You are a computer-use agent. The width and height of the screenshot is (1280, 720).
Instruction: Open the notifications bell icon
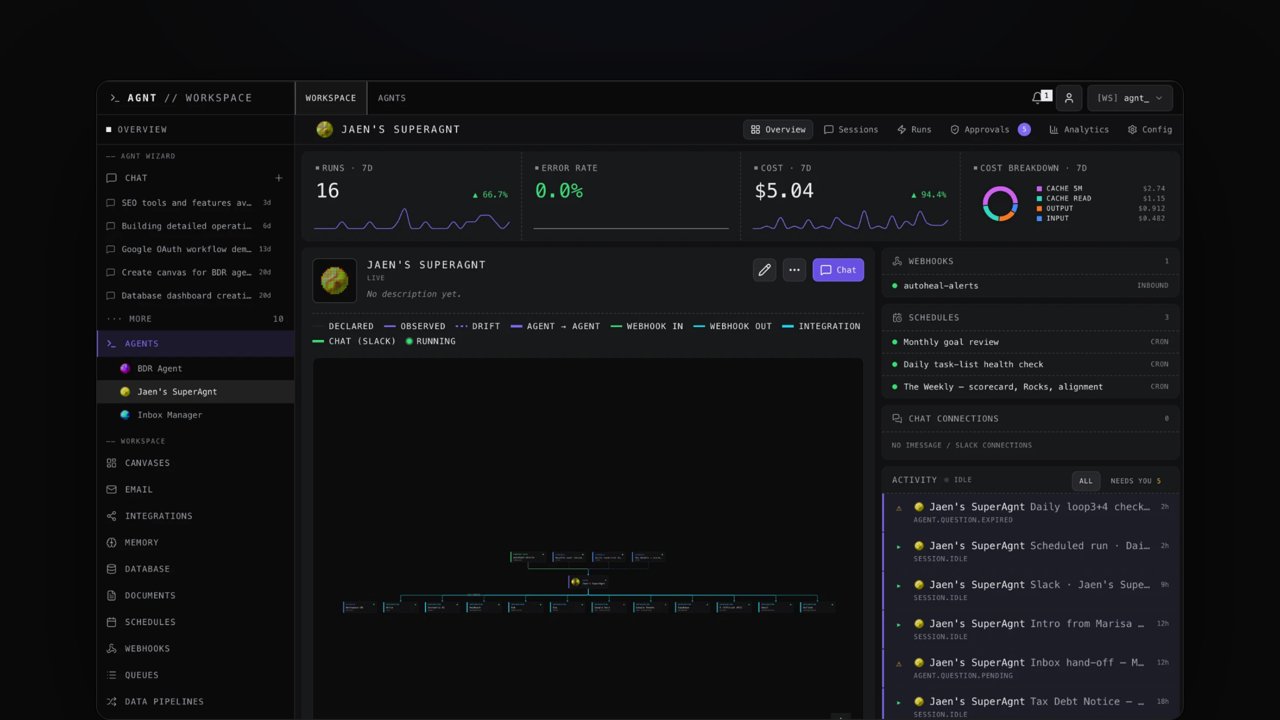1040,98
